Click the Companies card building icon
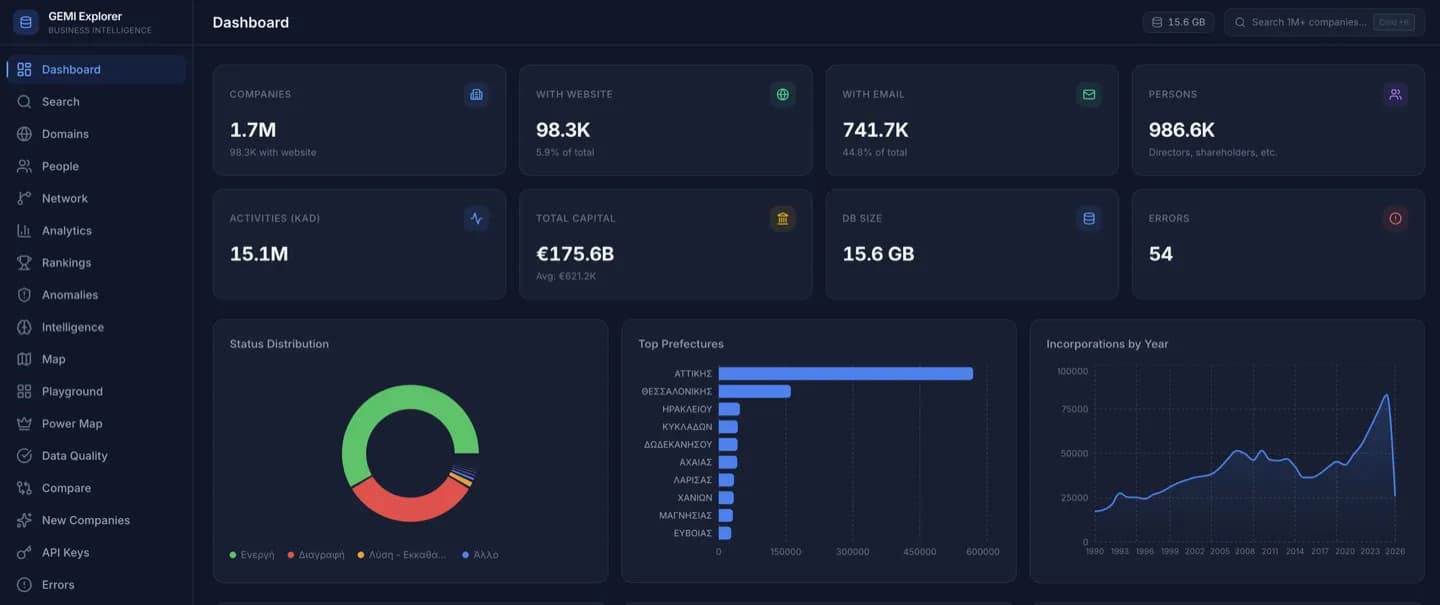 pyautogui.click(x=476, y=94)
